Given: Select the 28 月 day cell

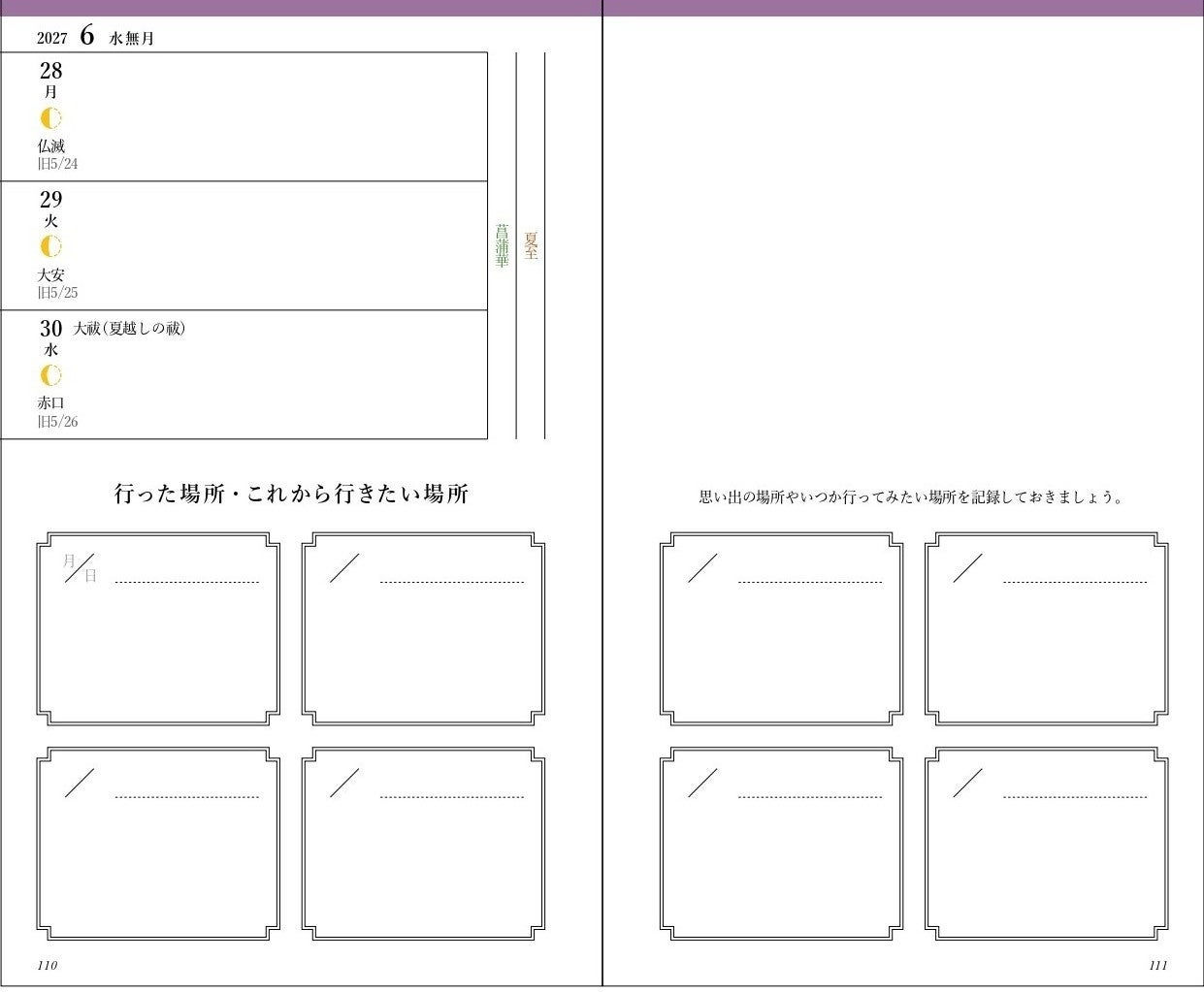Looking at the screenshot, I should pyautogui.click(x=244, y=117).
